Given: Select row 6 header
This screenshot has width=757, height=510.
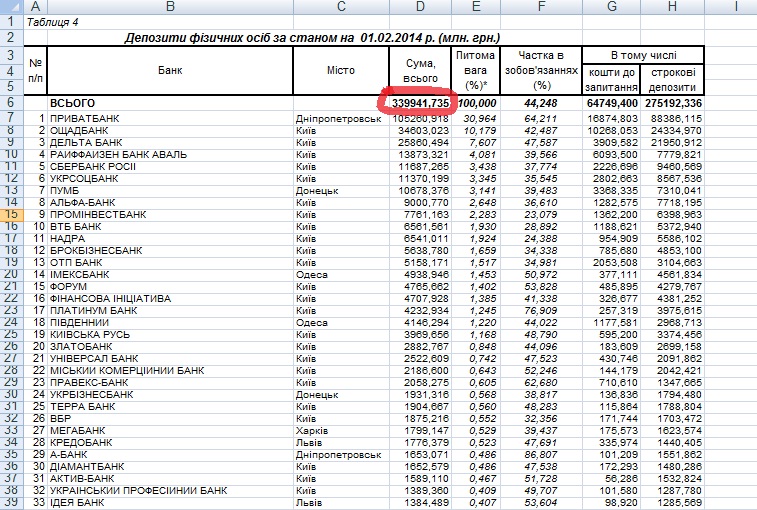Looking at the screenshot, I should tap(12, 103).
